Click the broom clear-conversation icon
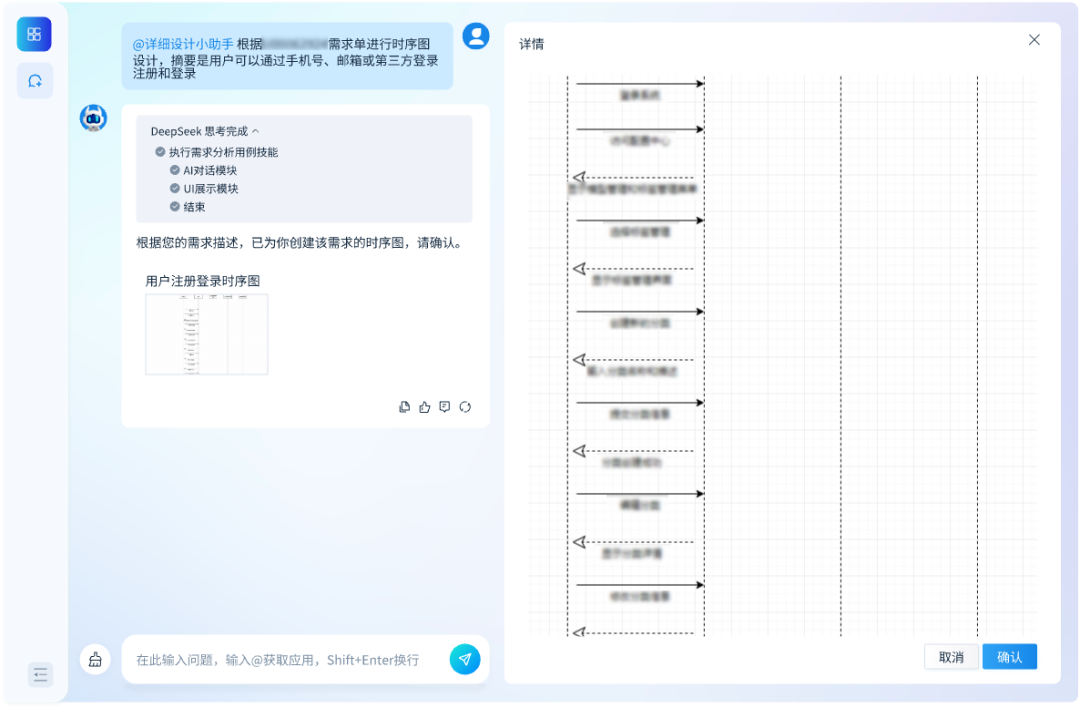Viewport: 1080px width, 708px height. pyautogui.click(x=96, y=659)
